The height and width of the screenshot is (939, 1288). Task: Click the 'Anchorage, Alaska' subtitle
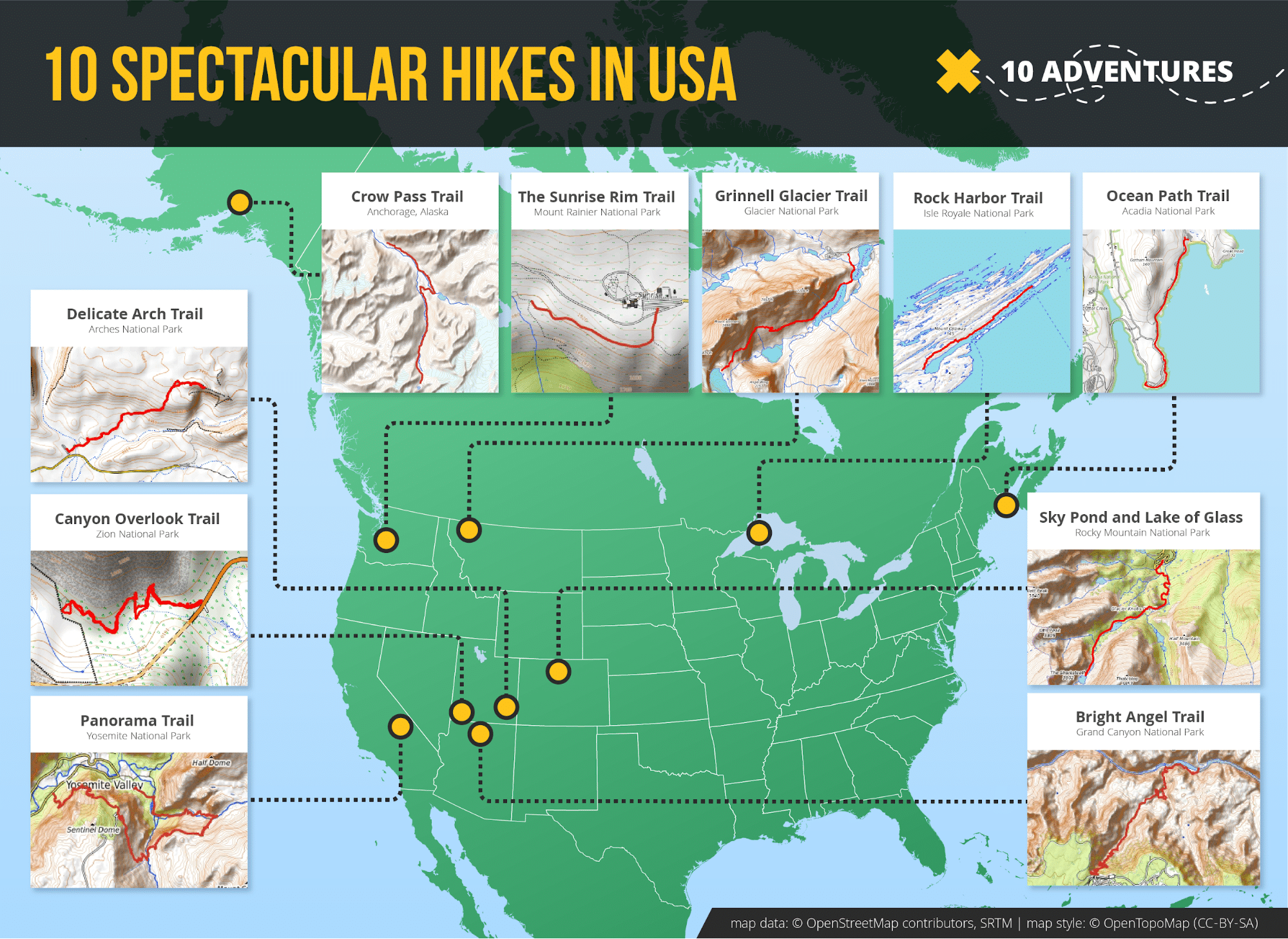(x=407, y=212)
